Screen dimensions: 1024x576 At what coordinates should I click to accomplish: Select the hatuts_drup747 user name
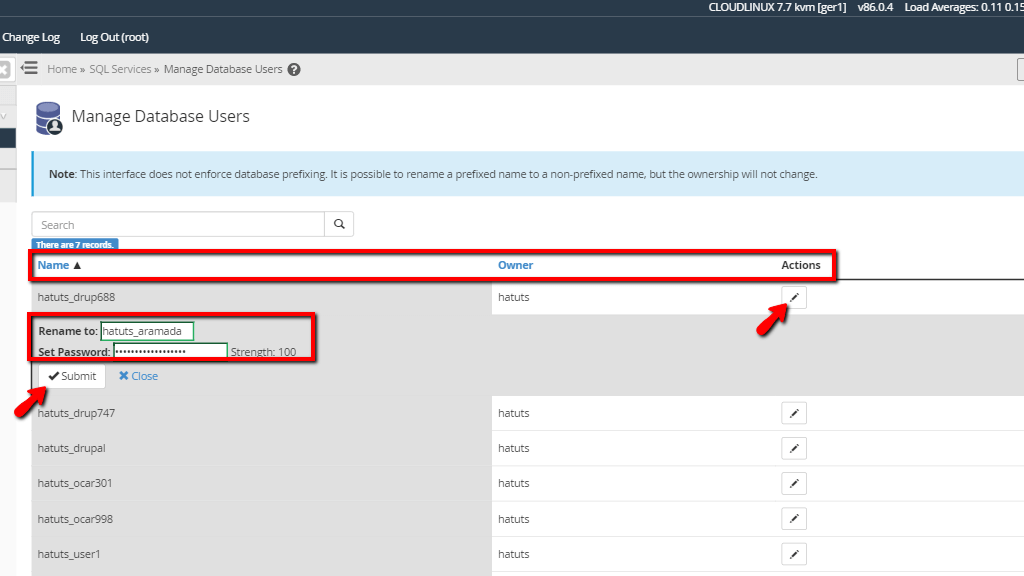tap(76, 413)
